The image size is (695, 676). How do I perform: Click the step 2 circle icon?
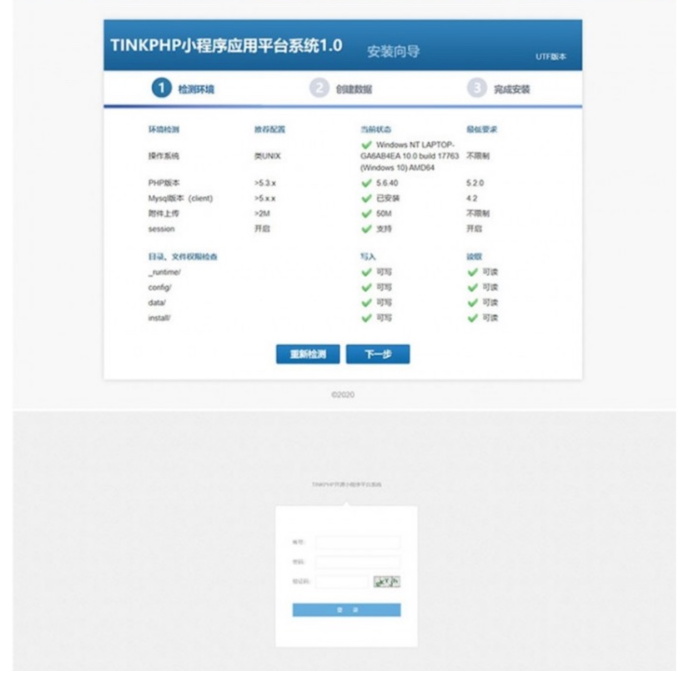pos(319,88)
